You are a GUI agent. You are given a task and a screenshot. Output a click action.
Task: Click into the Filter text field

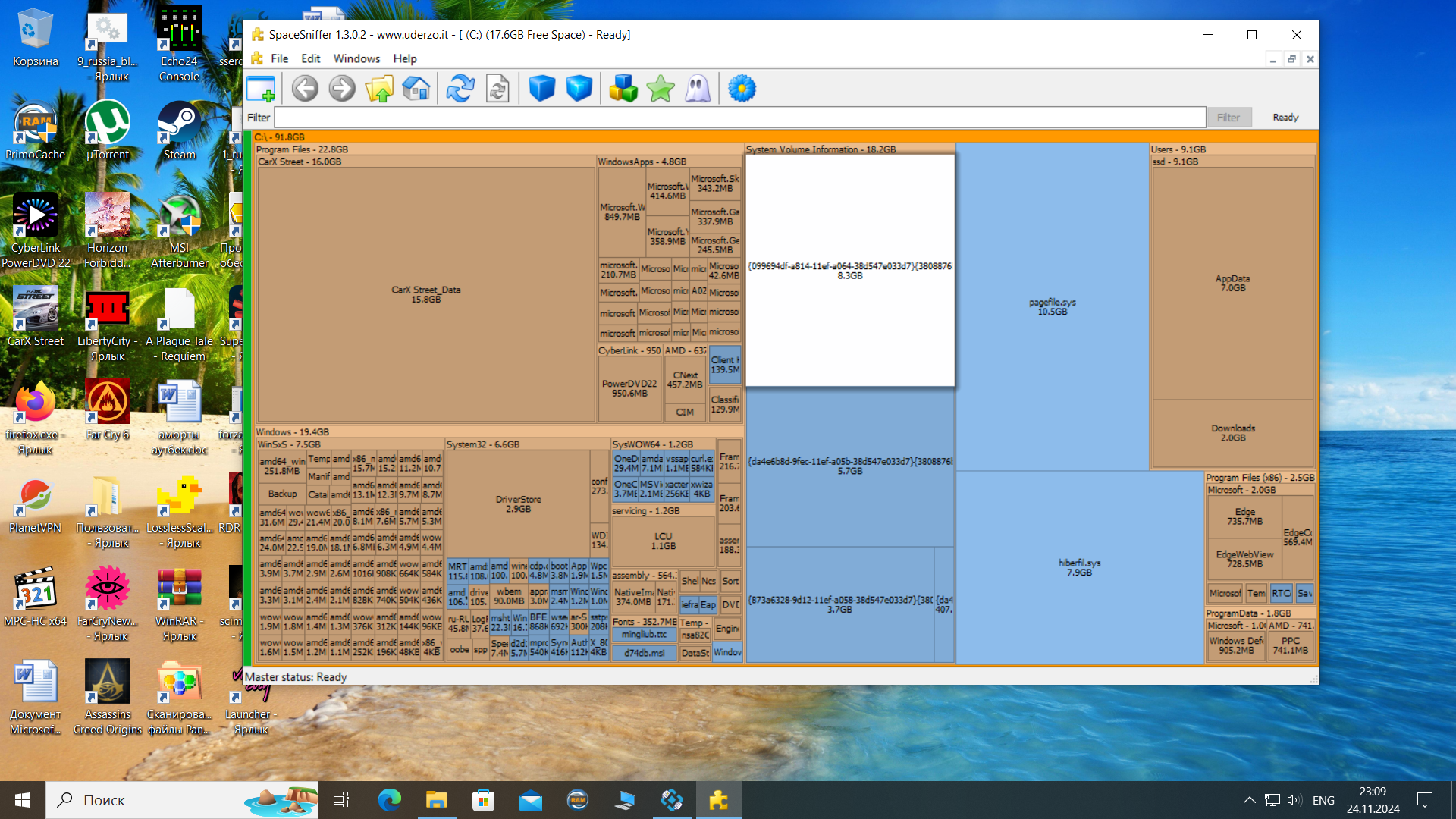point(739,118)
